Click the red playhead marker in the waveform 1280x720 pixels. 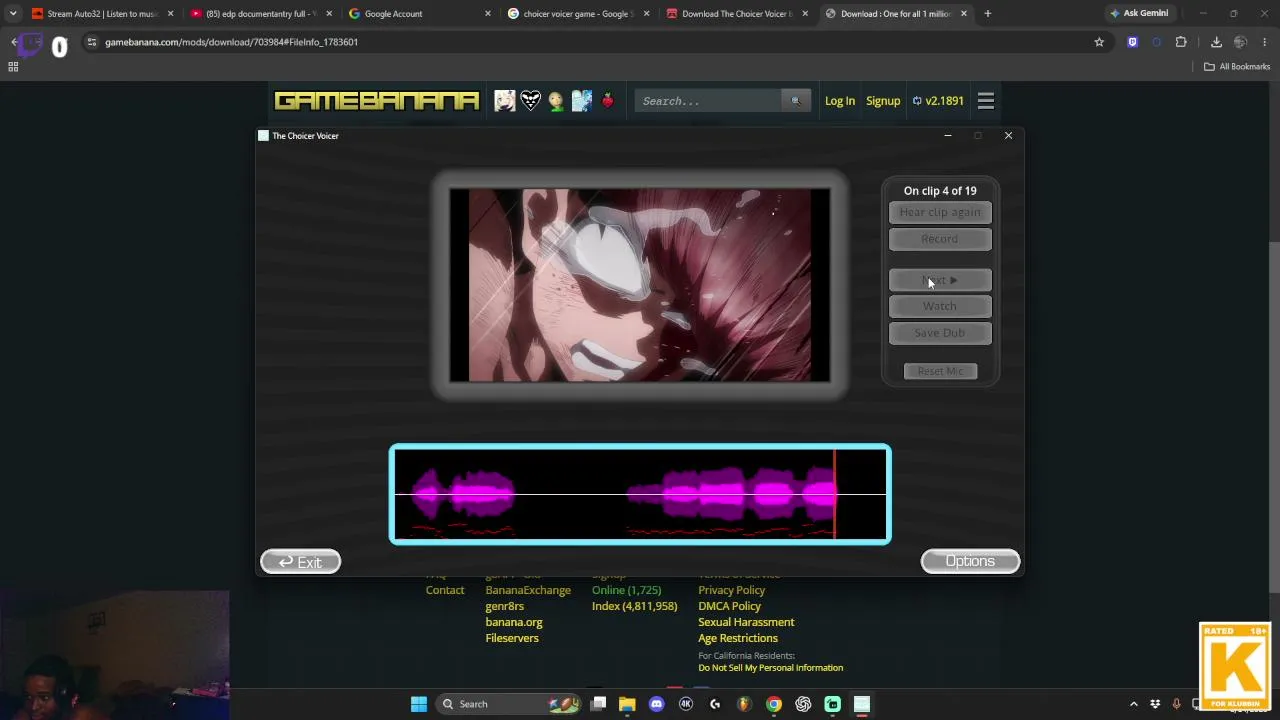834,494
